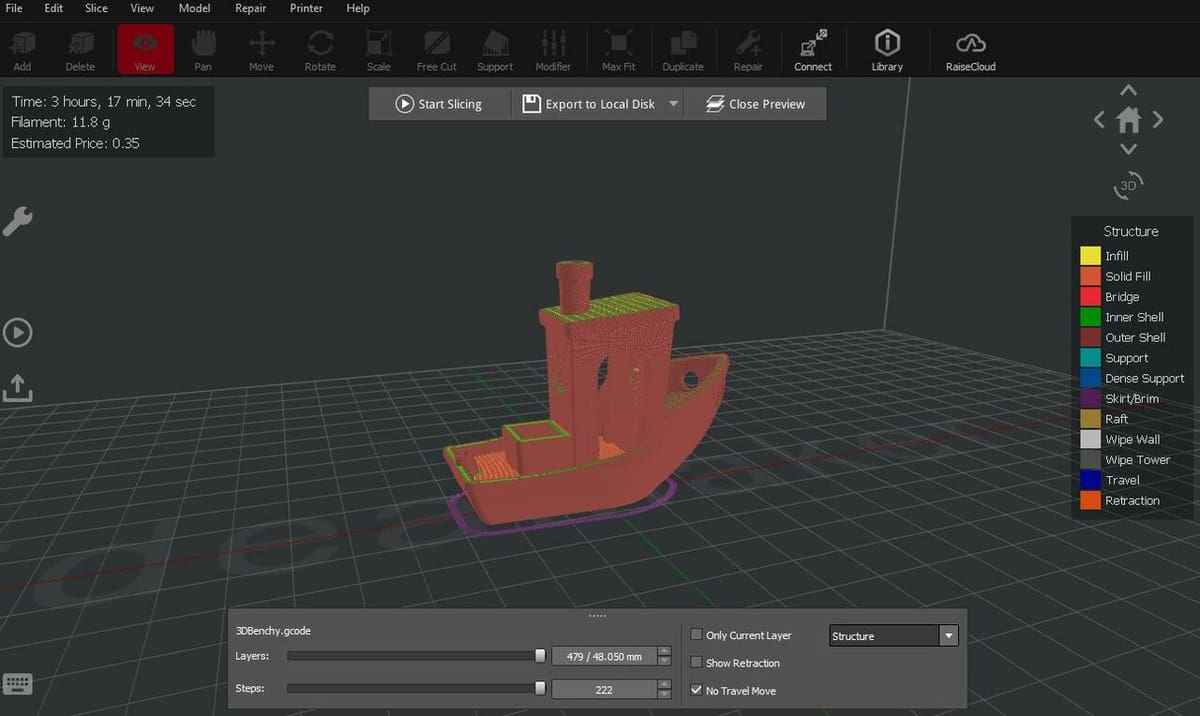
Task: Click the Outer Shell color swatch
Action: coord(1090,337)
